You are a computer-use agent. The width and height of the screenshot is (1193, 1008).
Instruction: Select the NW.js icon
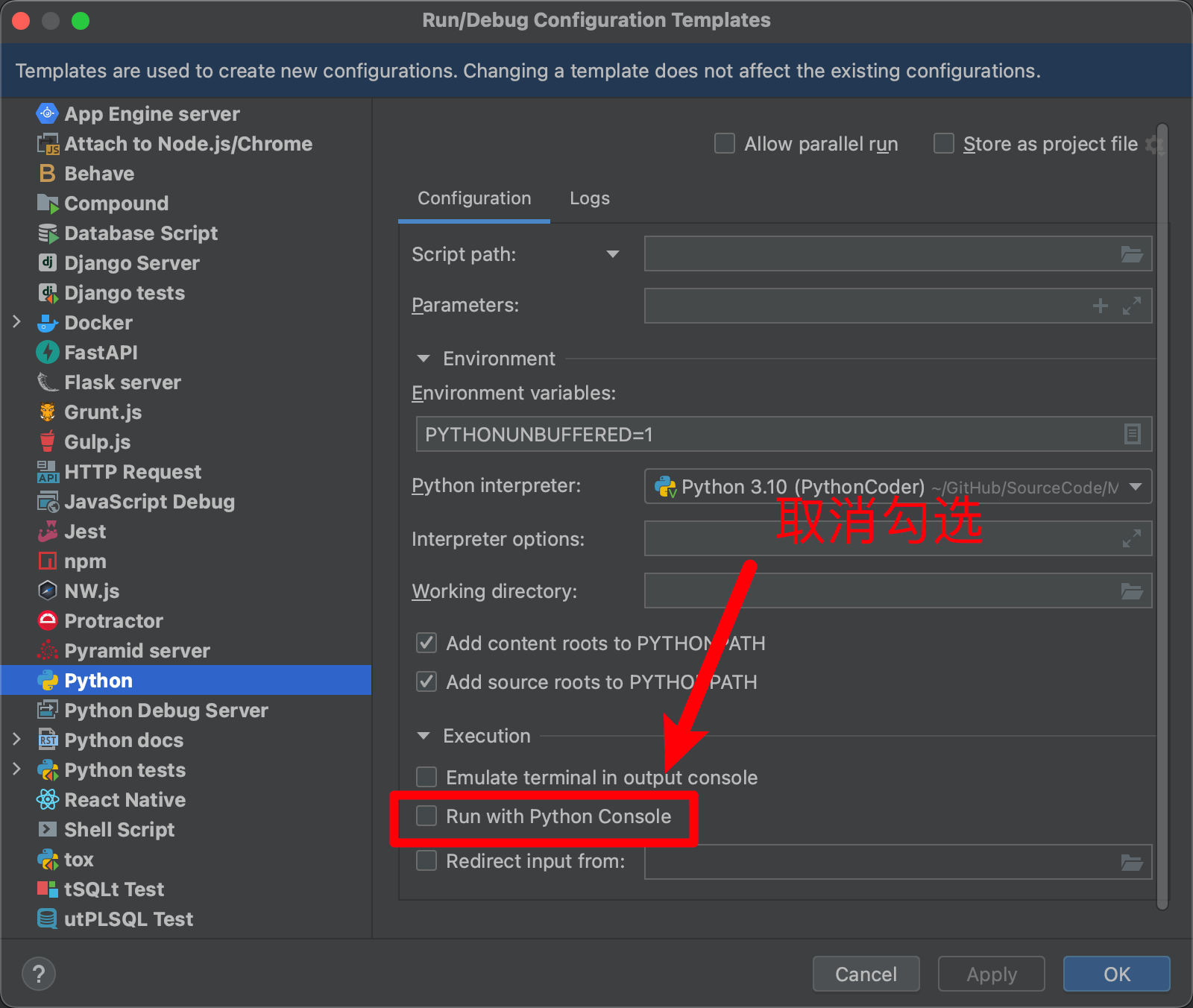click(x=47, y=590)
